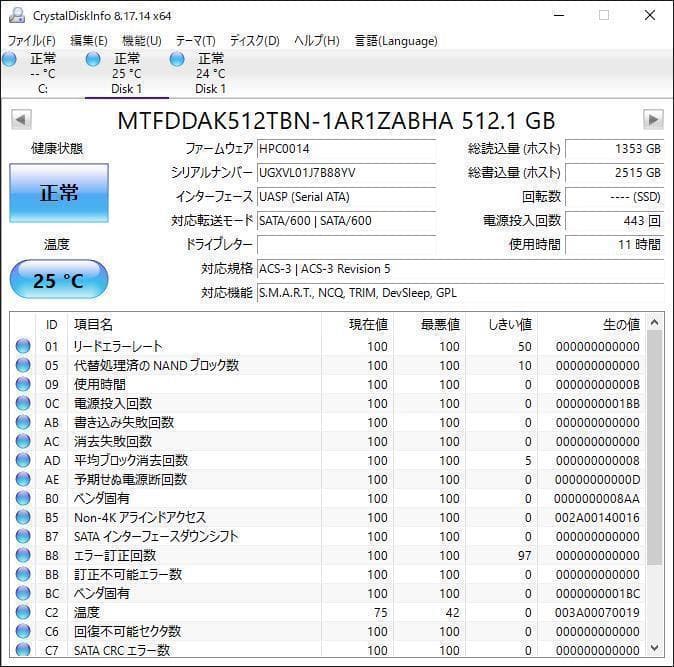Viewport: 674px width, 667px height.
Task: Click the serial number field UGXVL01J7B88YV
Action: click(x=346, y=173)
